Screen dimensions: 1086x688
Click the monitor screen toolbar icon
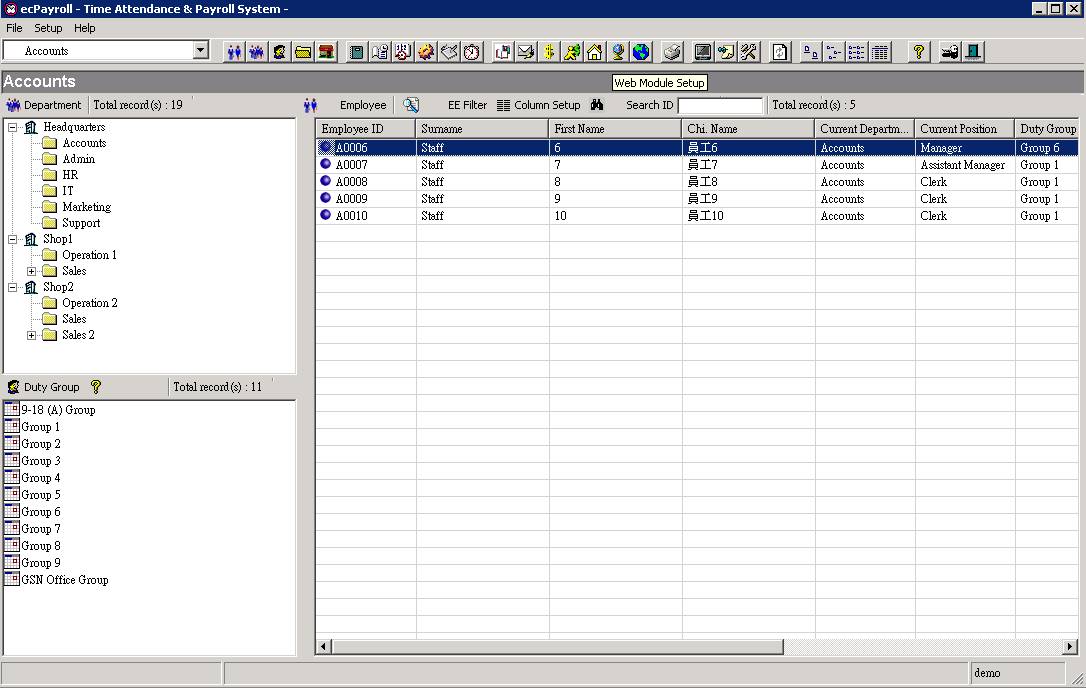click(x=703, y=52)
